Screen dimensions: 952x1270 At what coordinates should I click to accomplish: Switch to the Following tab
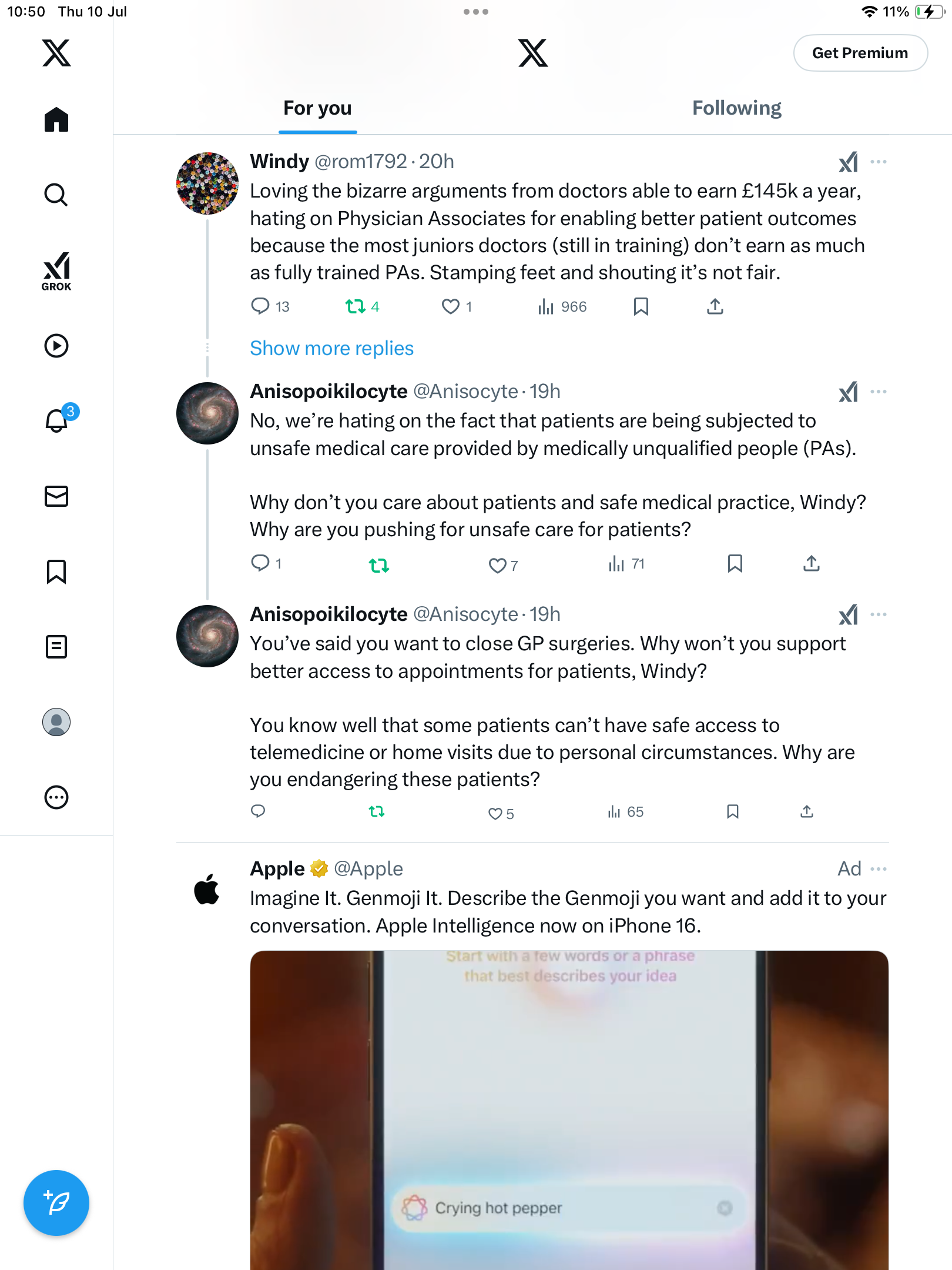coord(736,108)
